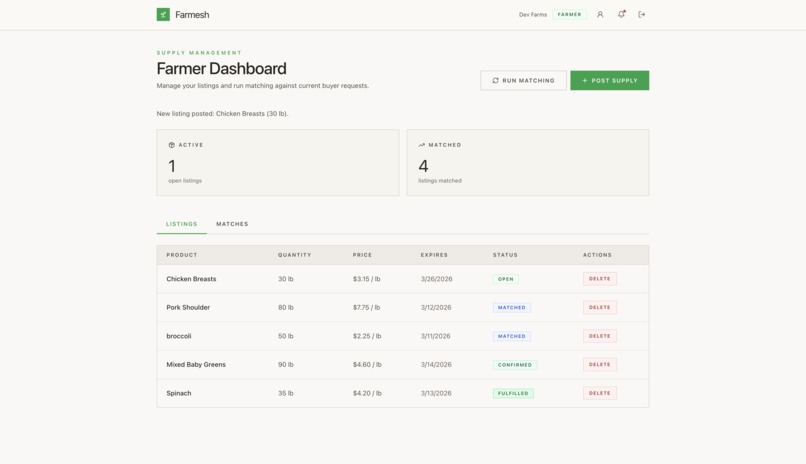Click the Supply Management label

click(199, 52)
